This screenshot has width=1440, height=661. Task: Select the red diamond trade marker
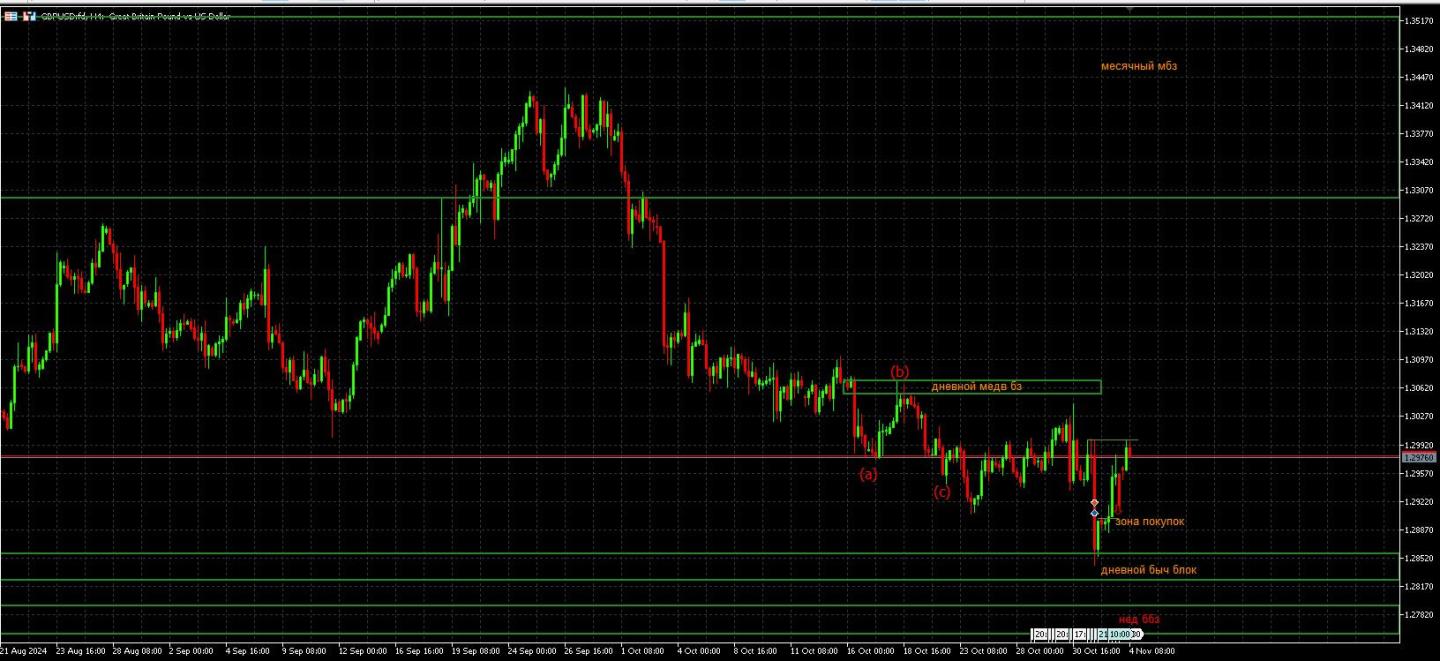pos(1095,502)
